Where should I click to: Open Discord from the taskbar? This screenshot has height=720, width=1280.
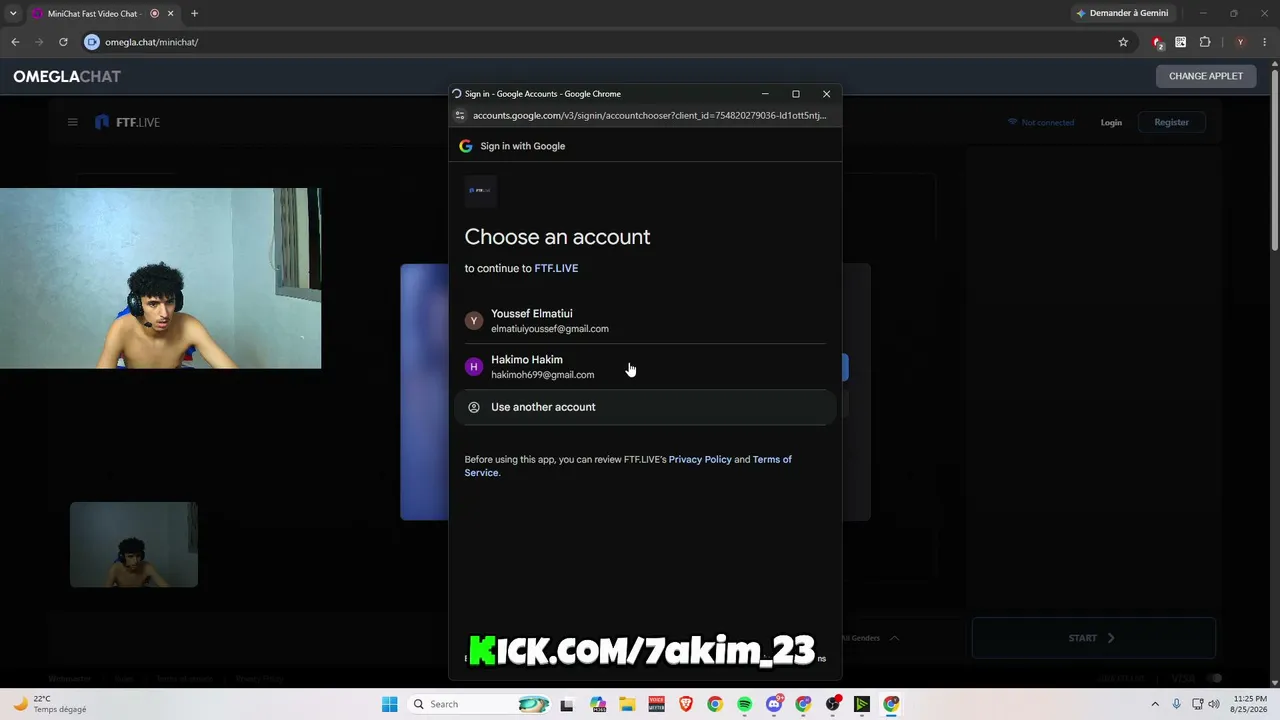(x=774, y=704)
